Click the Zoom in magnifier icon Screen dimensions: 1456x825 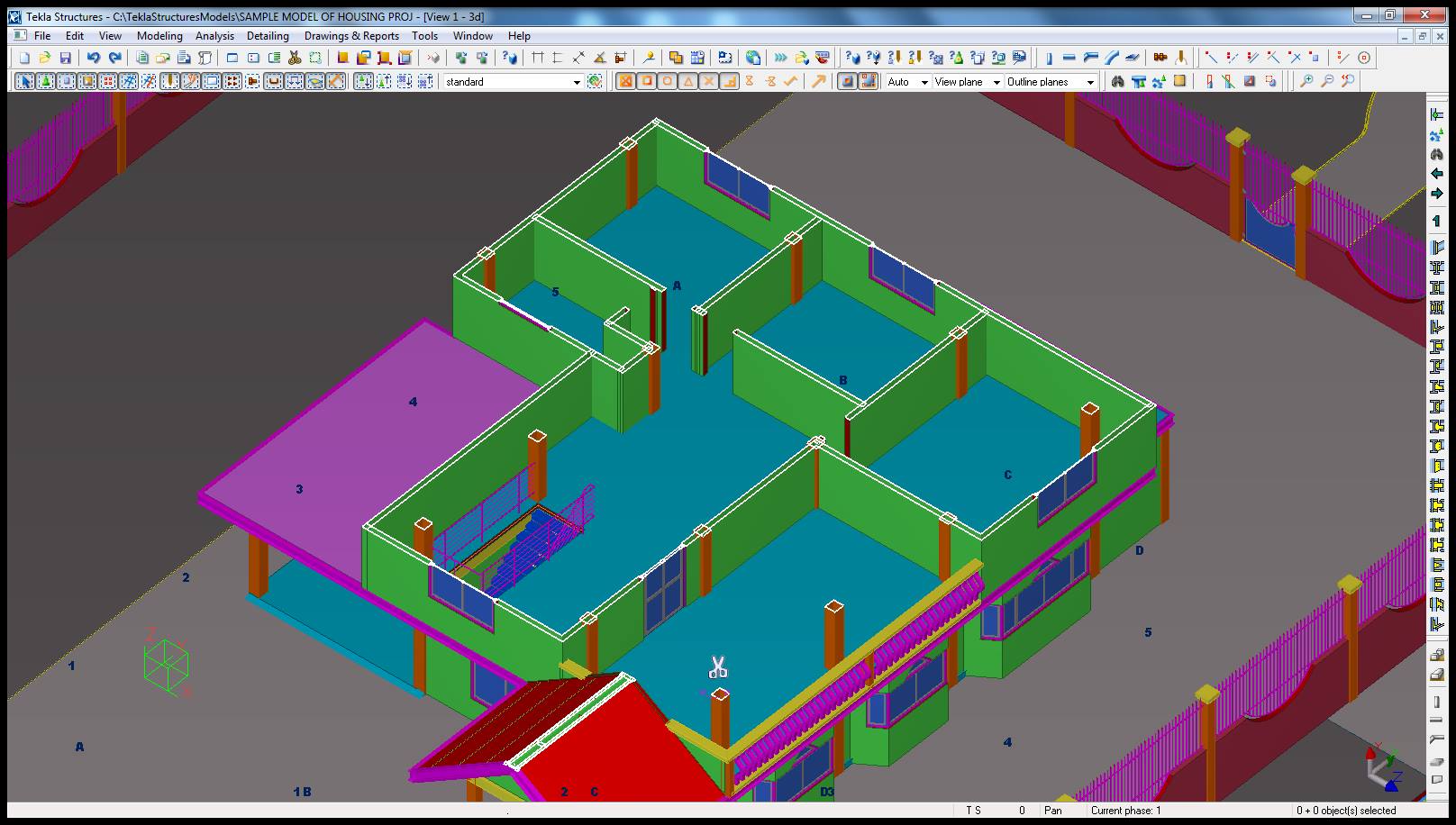[1306, 81]
